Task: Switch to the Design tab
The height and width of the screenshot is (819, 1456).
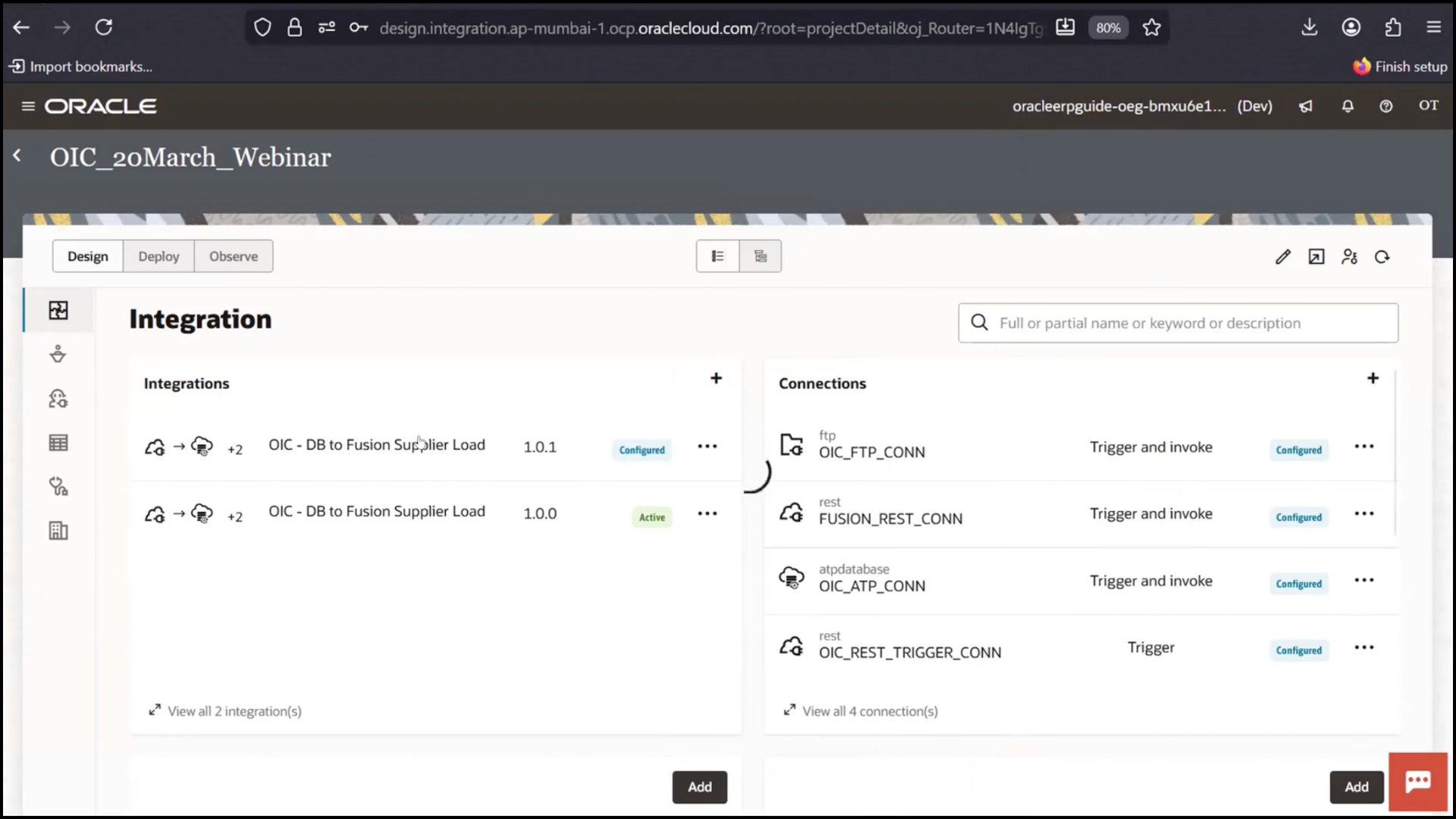Action: click(x=88, y=256)
